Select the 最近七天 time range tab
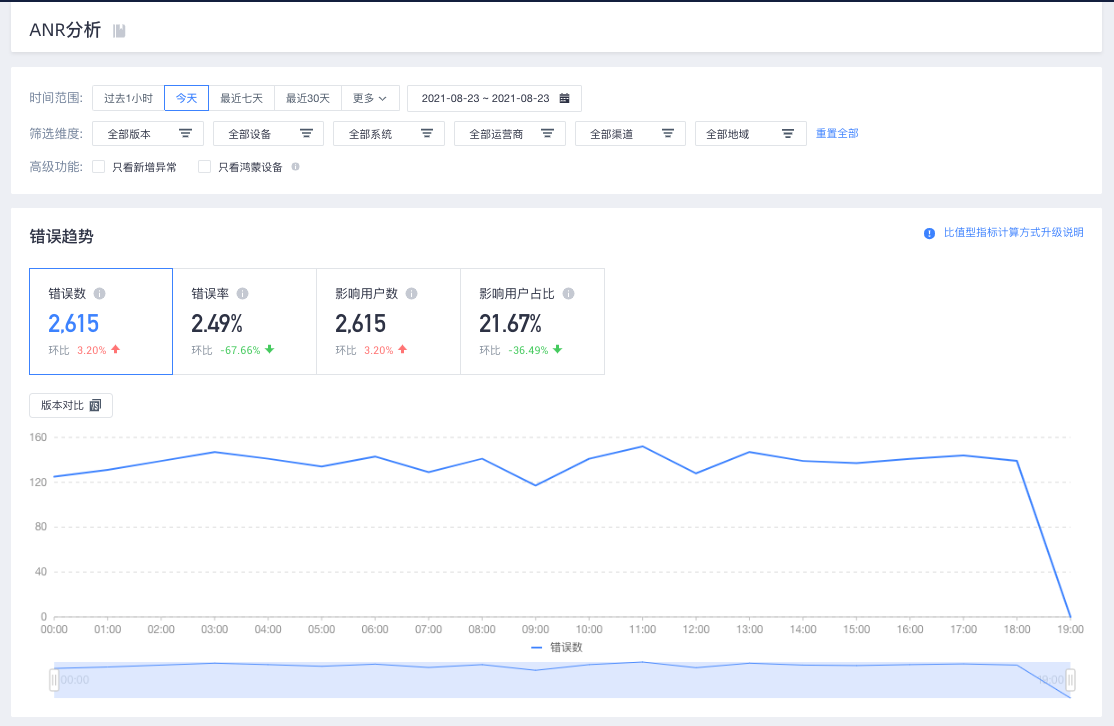This screenshot has width=1114, height=726. click(x=242, y=98)
